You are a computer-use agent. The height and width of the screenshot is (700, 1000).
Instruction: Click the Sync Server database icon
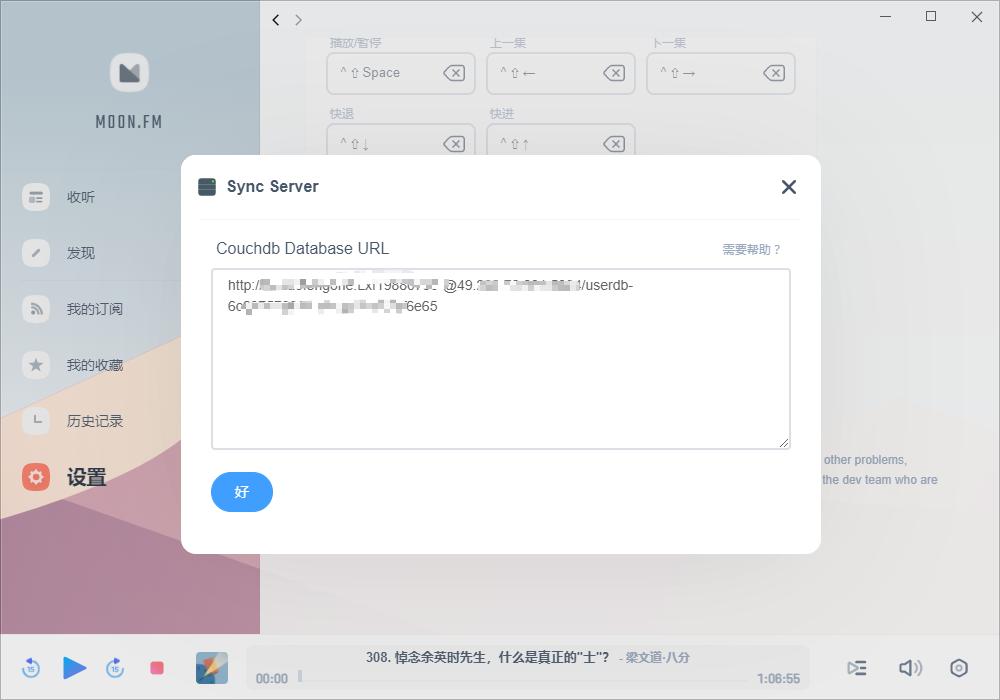pyautogui.click(x=207, y=187)
